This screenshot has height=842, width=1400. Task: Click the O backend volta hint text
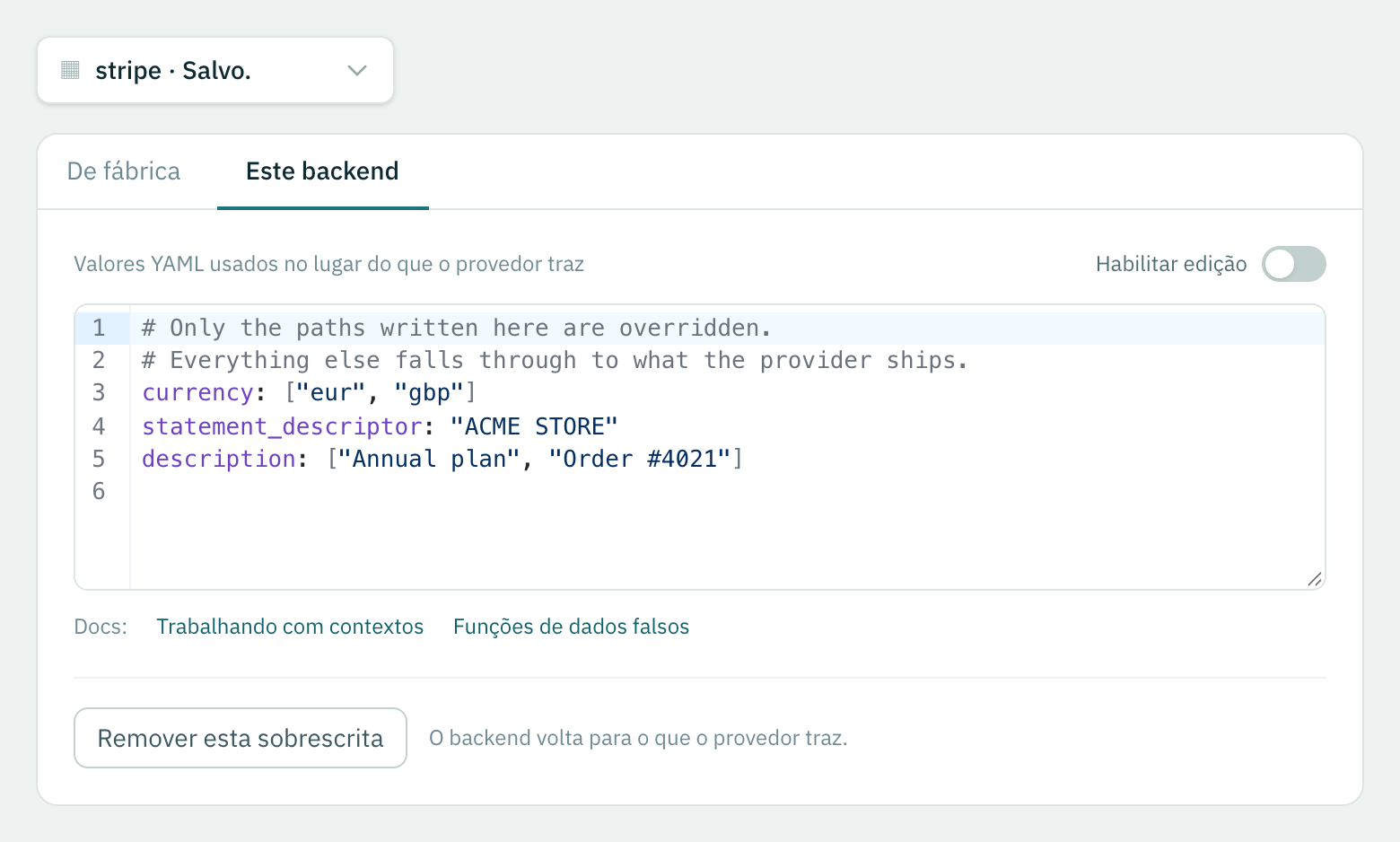tap(638, 738)
